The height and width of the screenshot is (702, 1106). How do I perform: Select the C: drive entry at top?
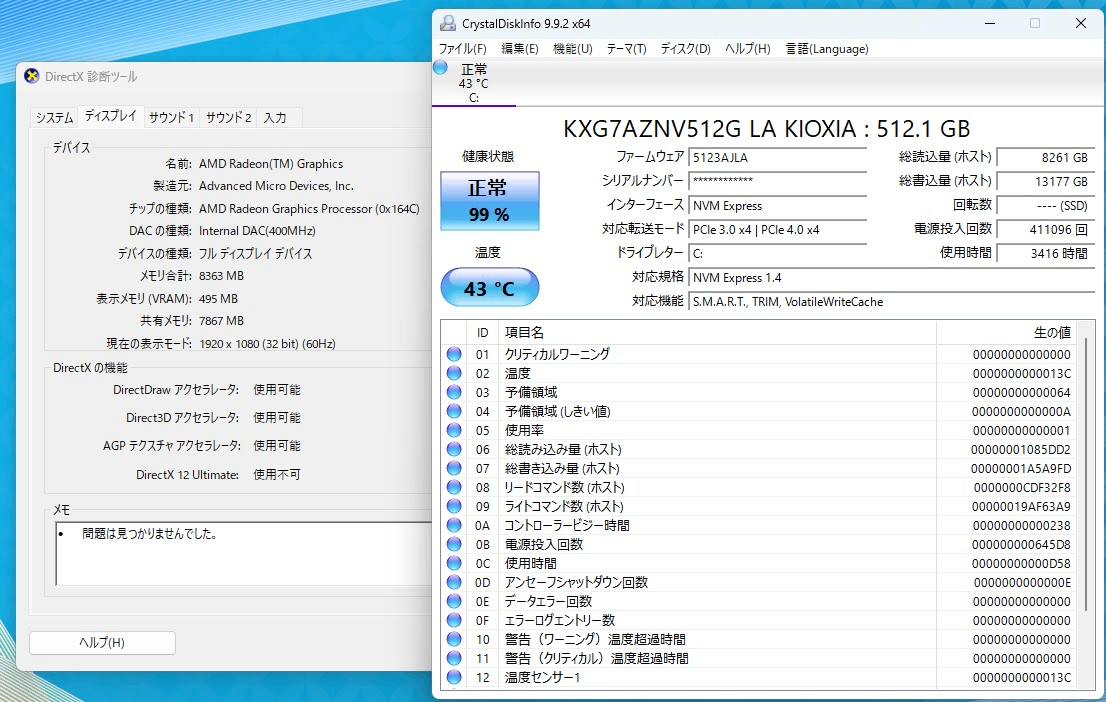tap(473, 83)
